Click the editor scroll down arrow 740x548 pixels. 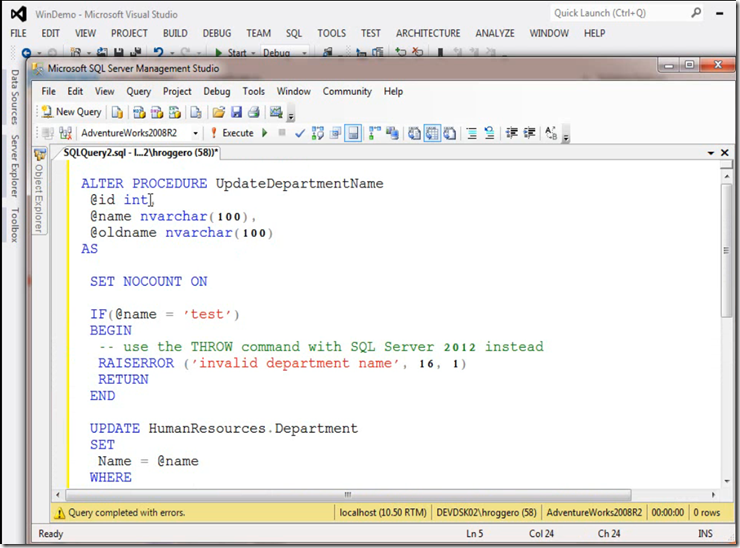pyautogui.click(x=726, y=481)
